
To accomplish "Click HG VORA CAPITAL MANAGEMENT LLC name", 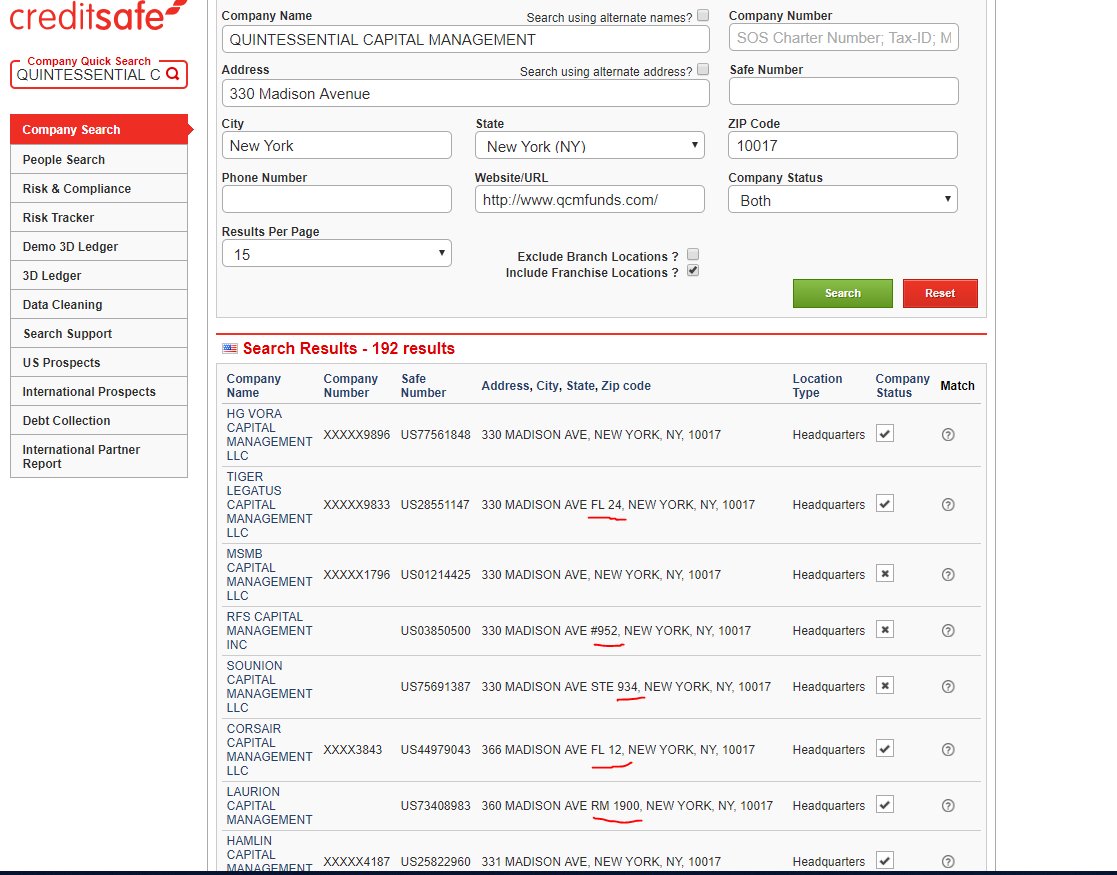I will 269,435.
